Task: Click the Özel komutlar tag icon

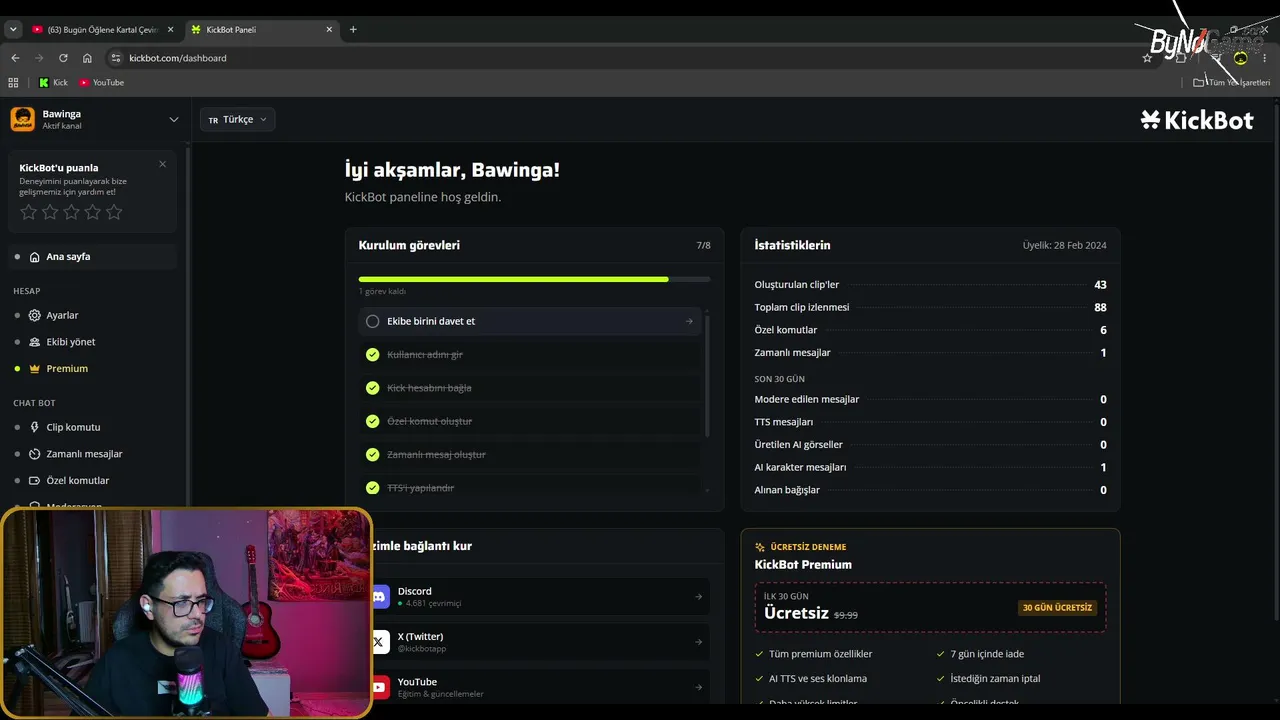Action: (35, 481)
